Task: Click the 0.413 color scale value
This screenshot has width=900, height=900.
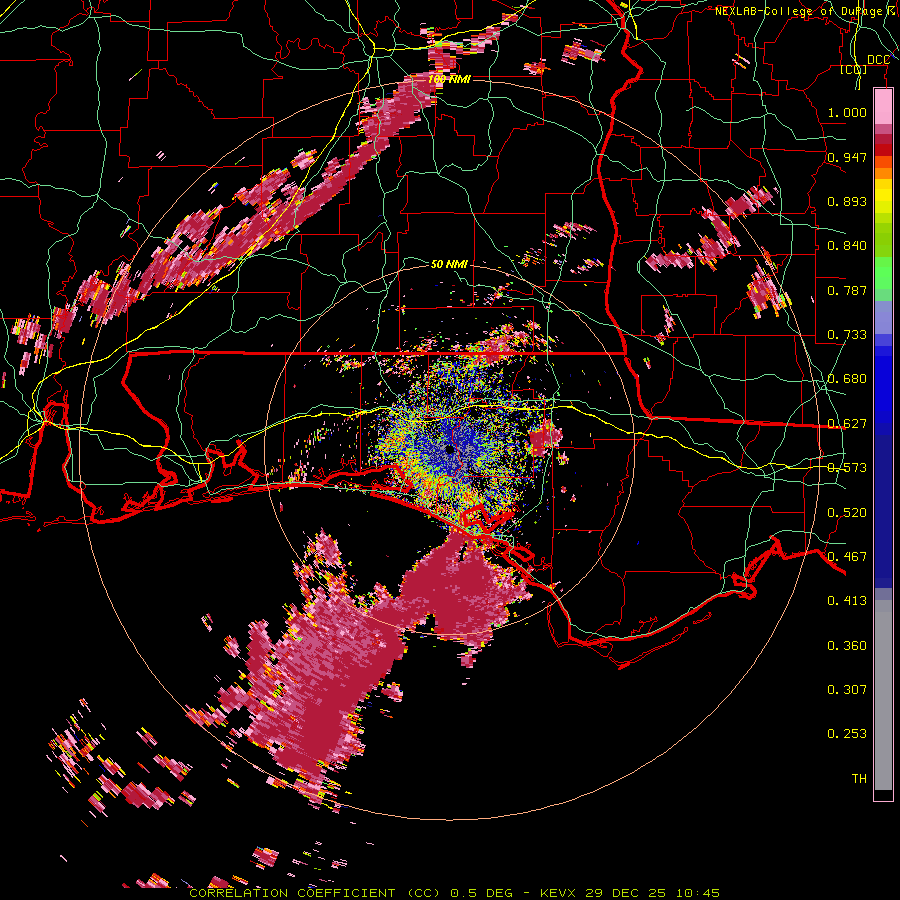Action: click(x=847, y=601)
